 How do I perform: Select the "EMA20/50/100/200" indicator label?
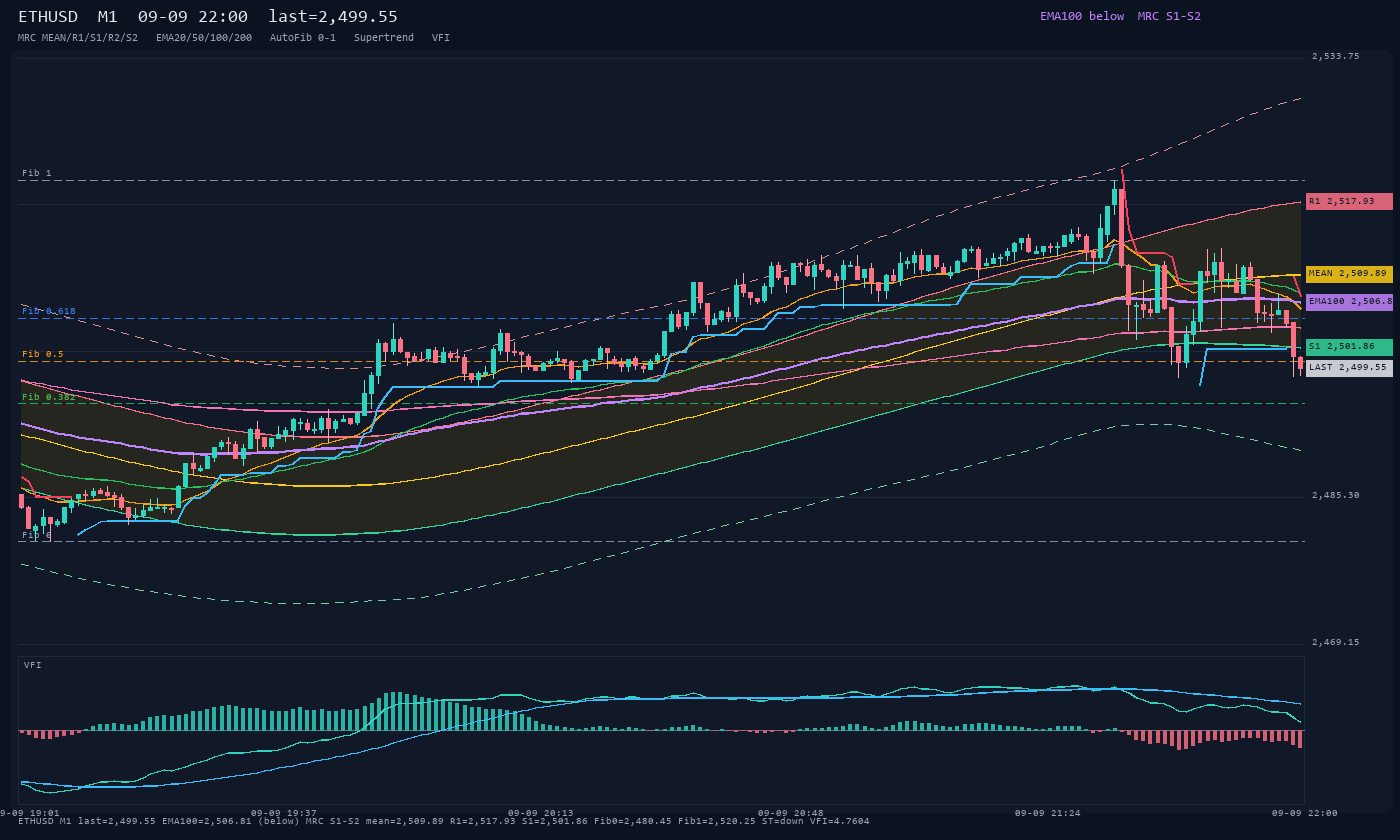(x=204, y=37)
